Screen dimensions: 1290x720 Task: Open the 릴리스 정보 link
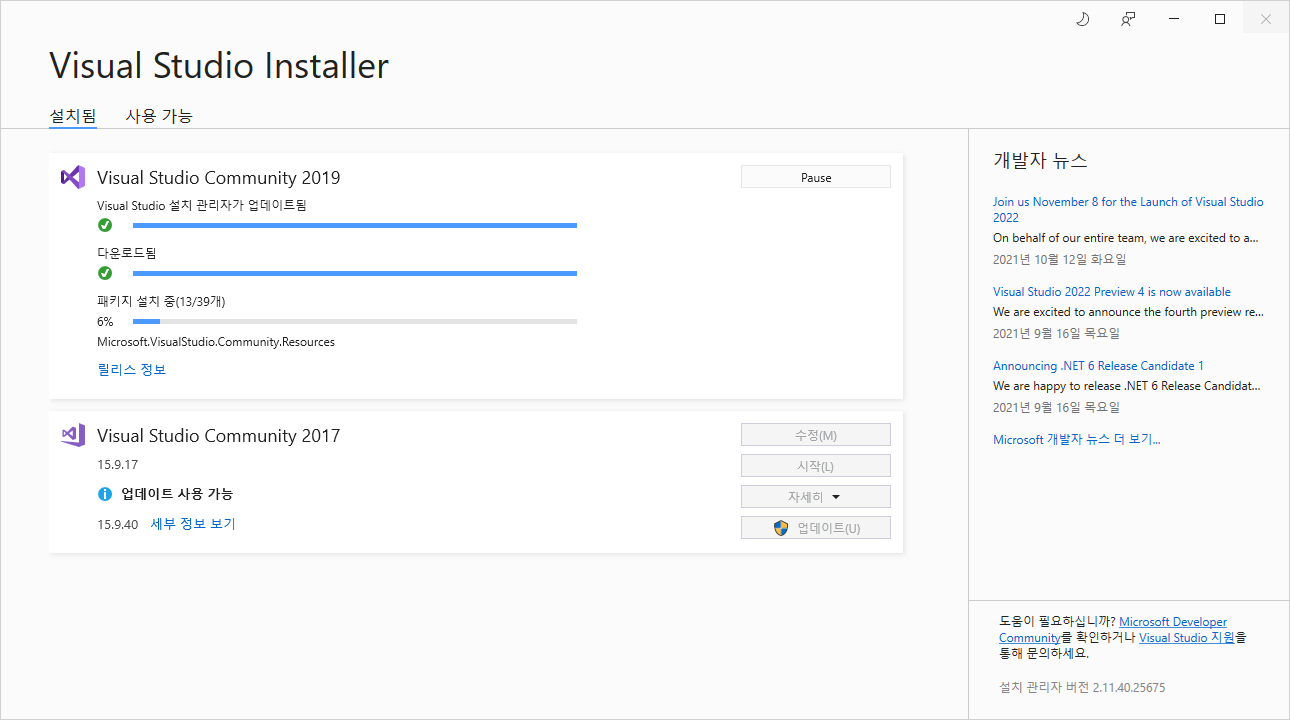coord(132,370)
